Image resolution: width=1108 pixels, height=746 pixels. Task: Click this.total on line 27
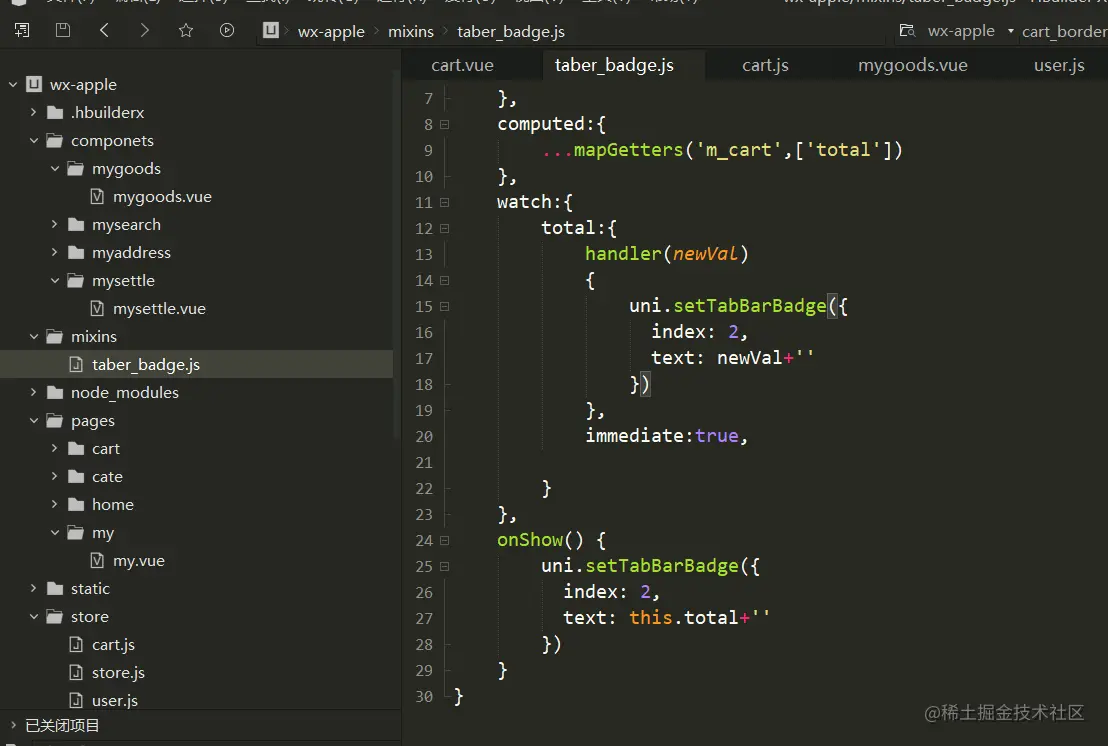click(683, 617)
